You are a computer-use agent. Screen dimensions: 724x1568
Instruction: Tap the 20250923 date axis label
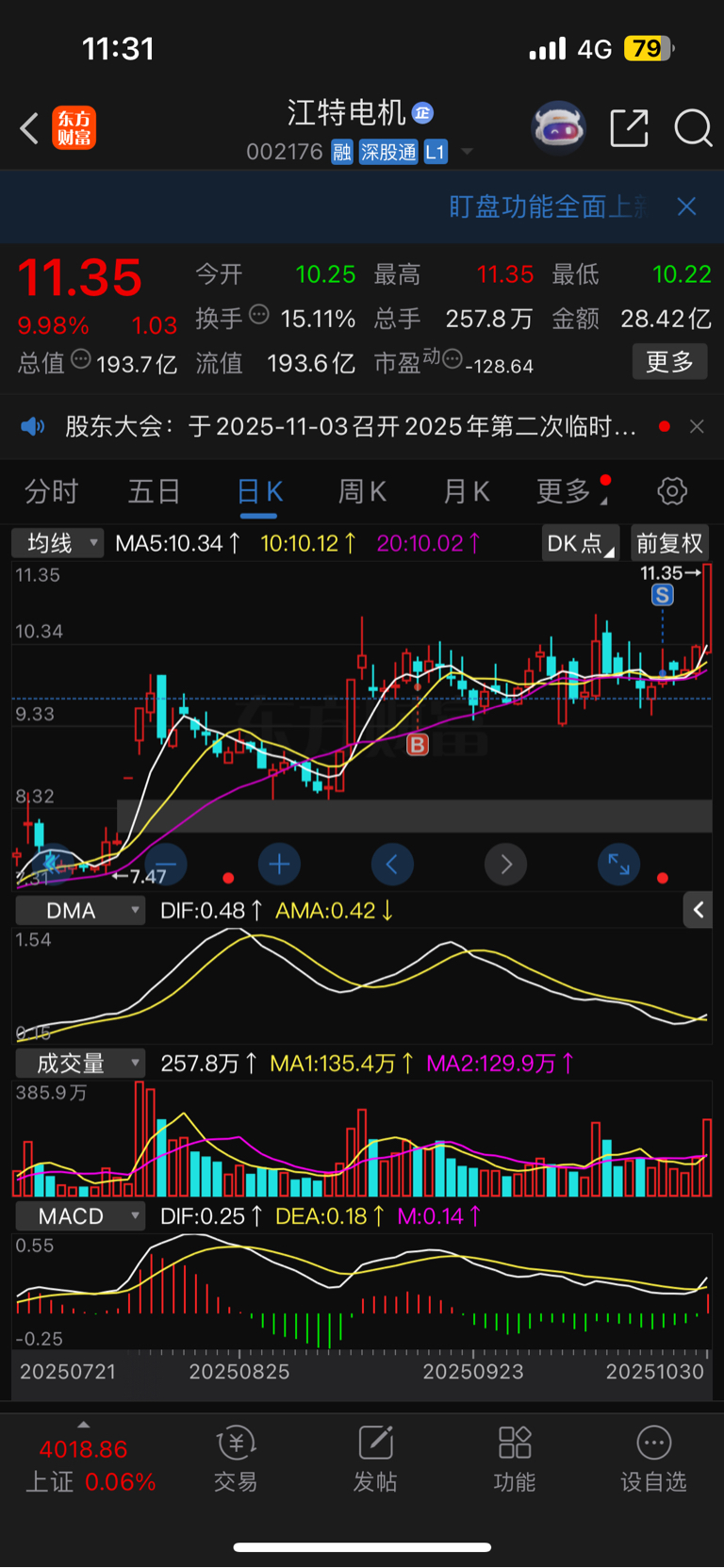[473, 1372]
